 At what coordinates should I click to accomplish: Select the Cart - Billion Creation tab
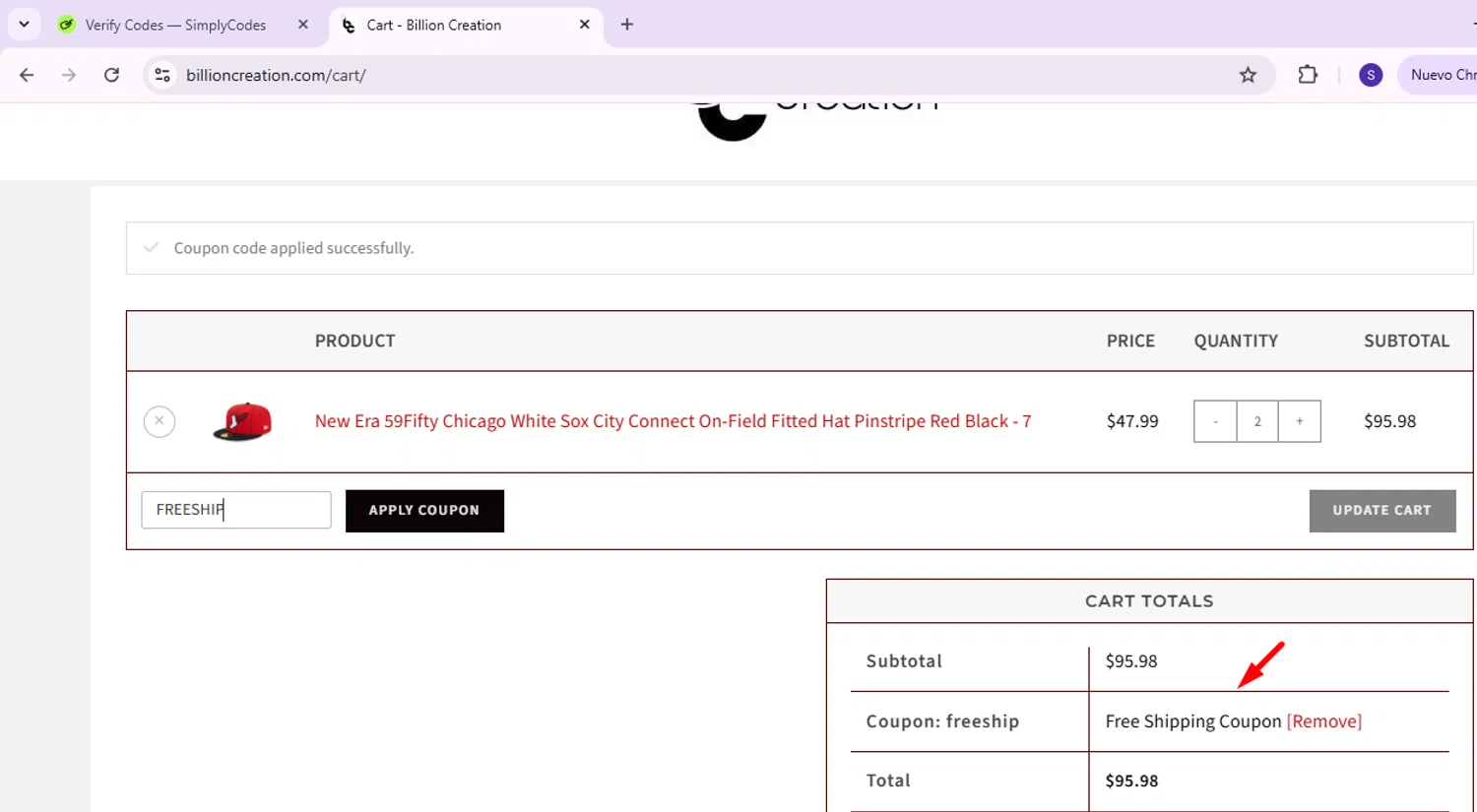[433, 26]
